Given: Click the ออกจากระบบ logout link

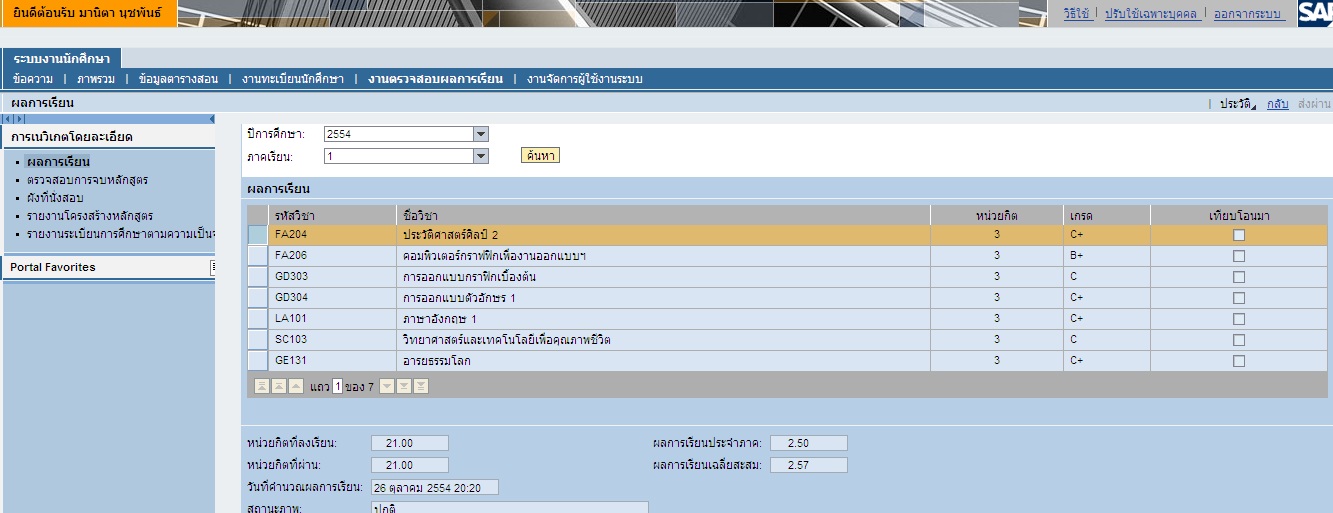Looking at the screenshot, I should coord(1248,14).
